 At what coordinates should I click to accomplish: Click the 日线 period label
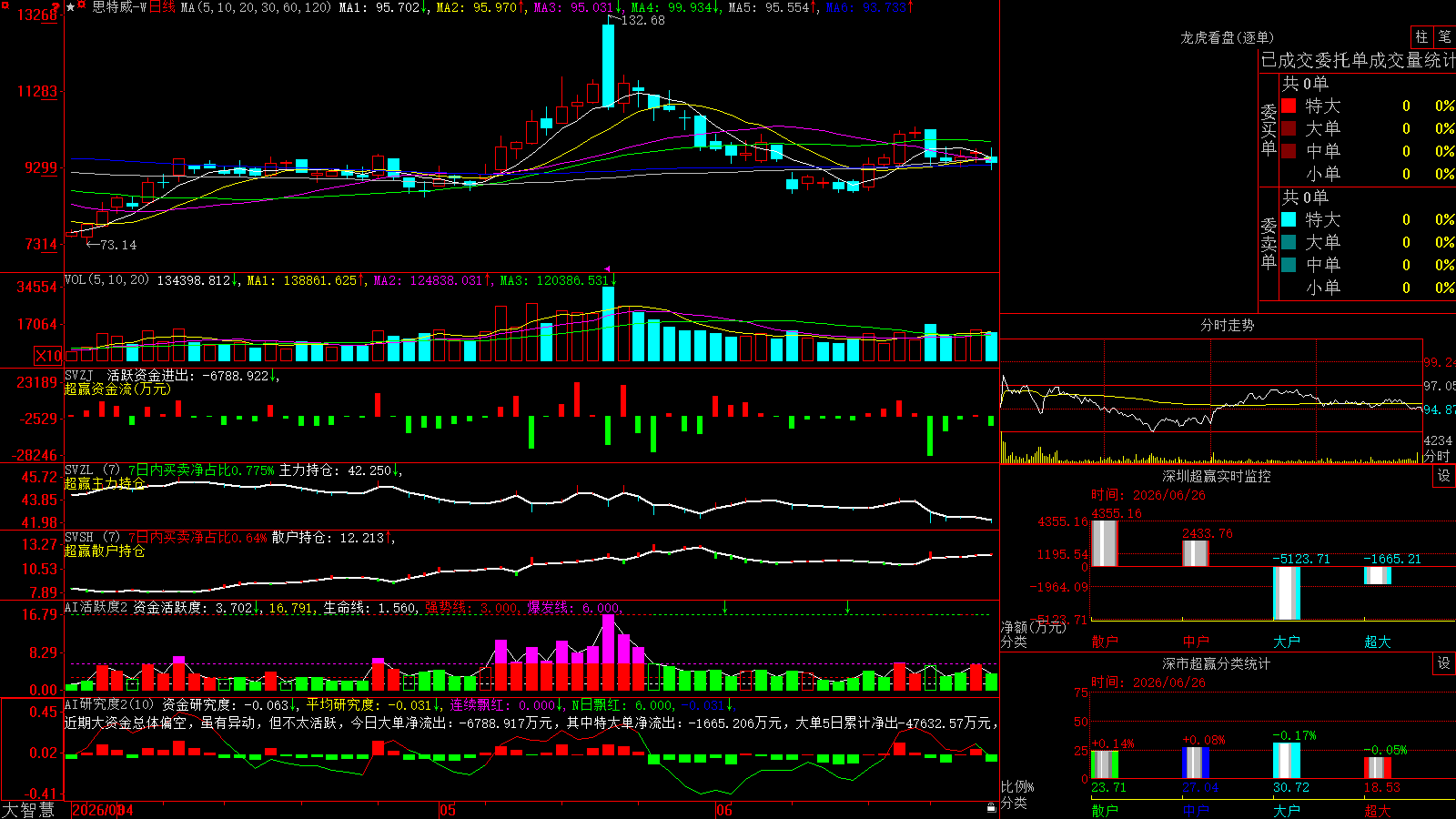(x=162, y=7)
